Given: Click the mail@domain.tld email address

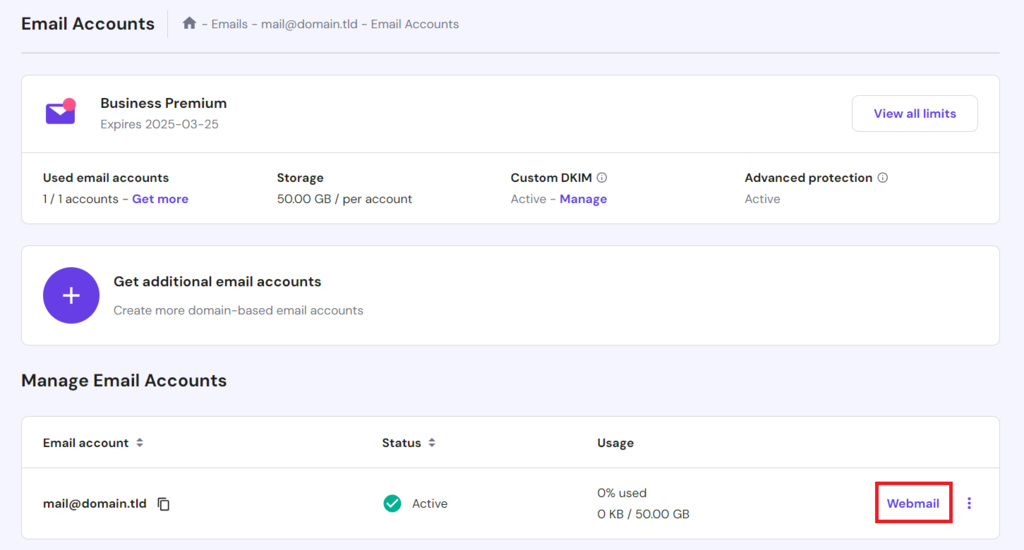Looking at the screenshot, I should (94, 504).
